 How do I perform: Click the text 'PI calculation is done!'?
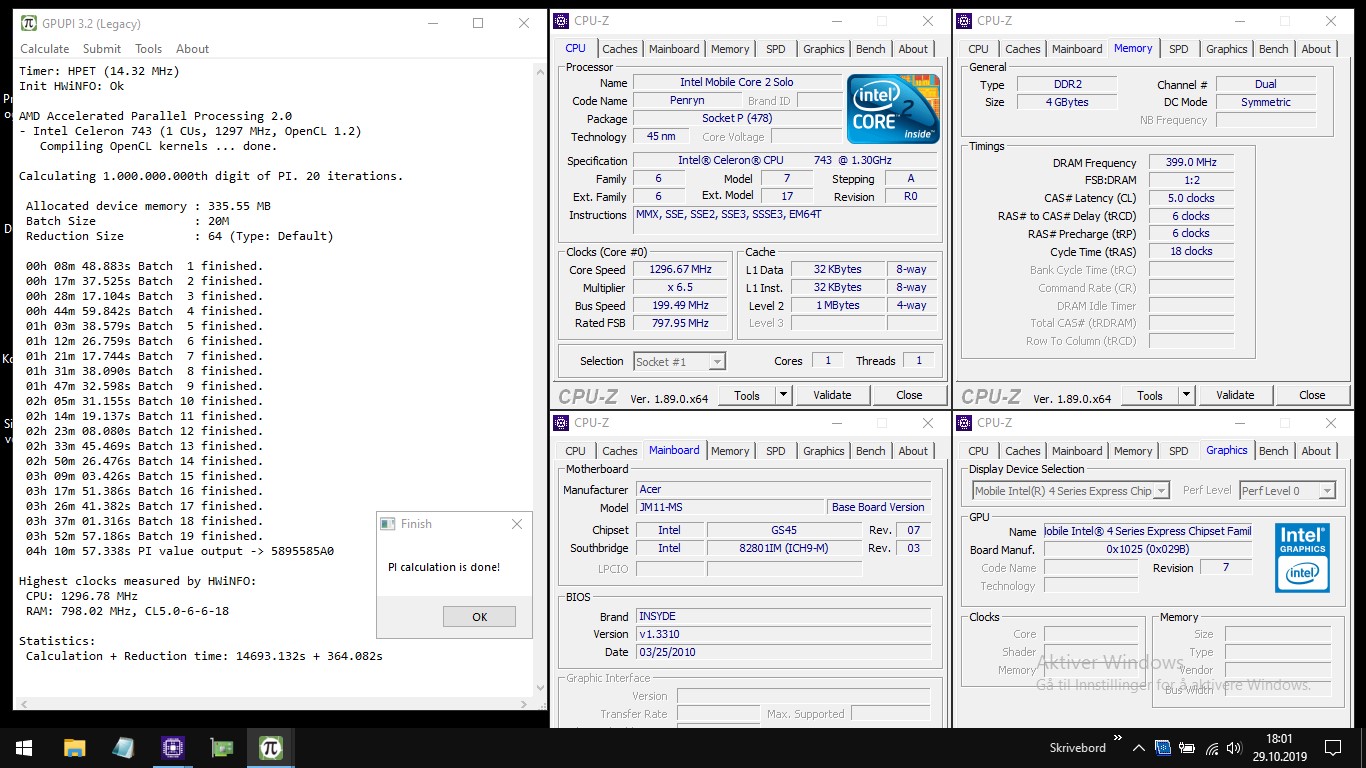pos(444,567)
